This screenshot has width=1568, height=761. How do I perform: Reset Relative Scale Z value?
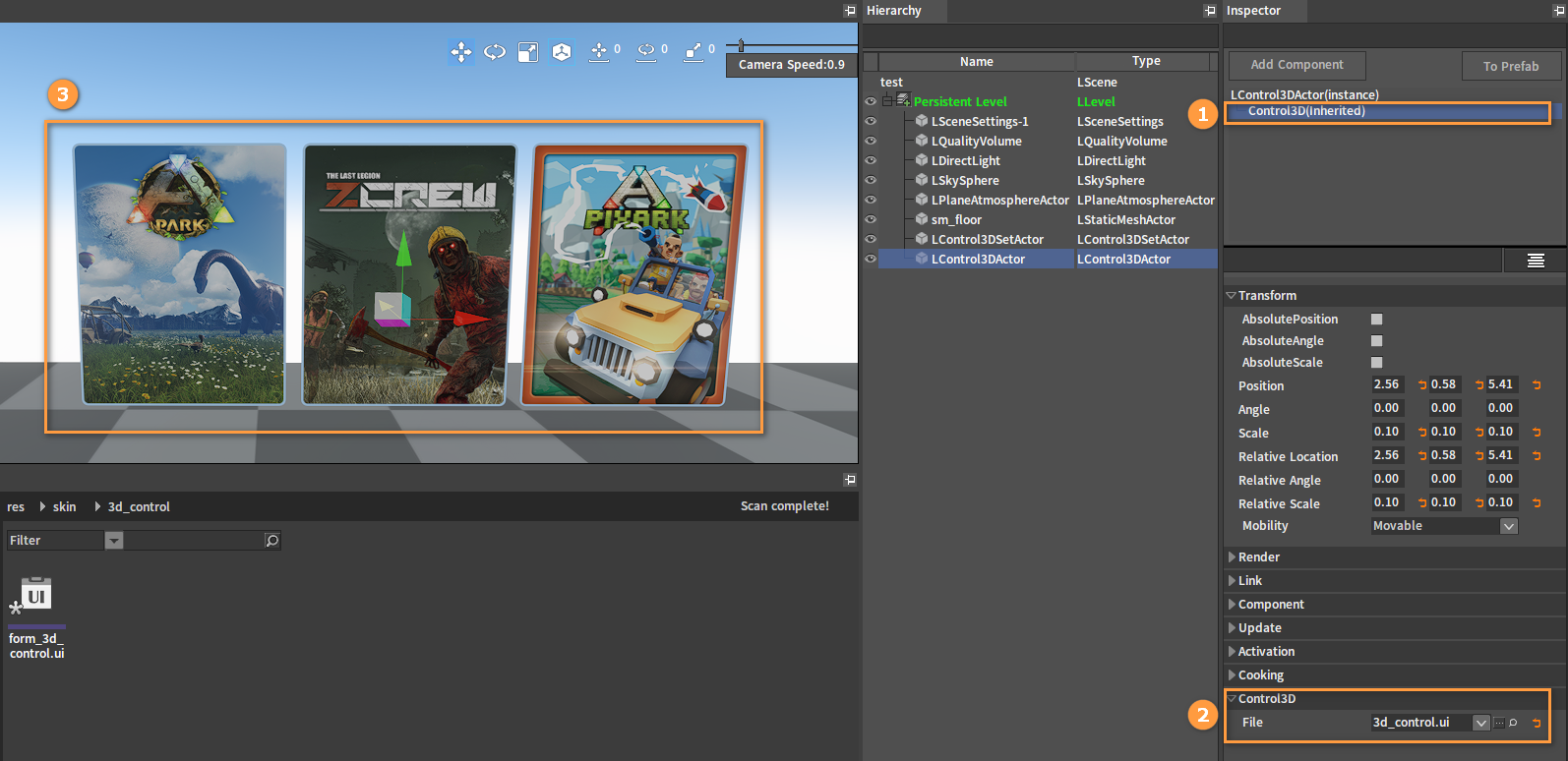(x=1536, y=502)
